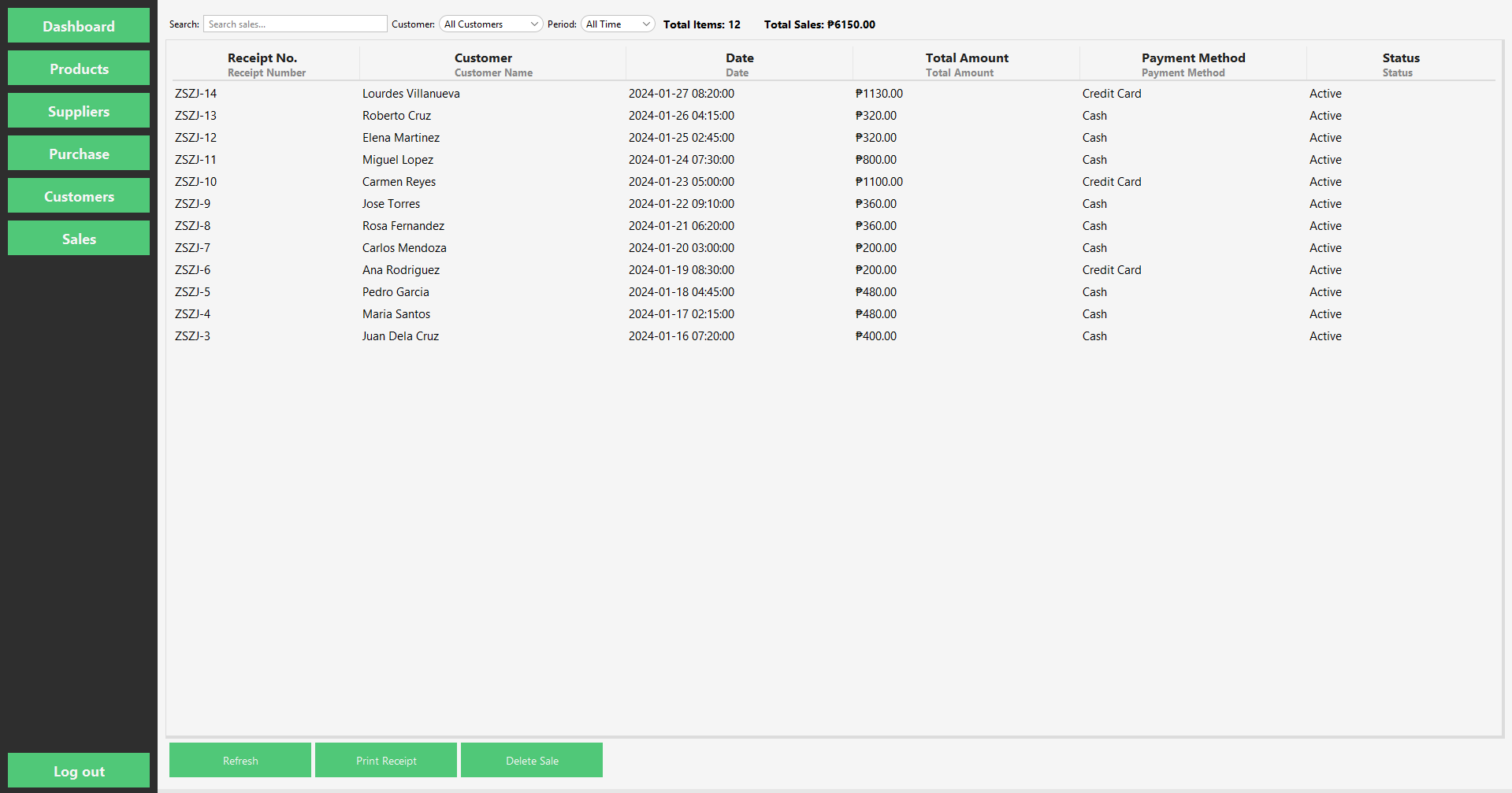The image size is (1512, 793).
Task: Open the All Time period dropdown
Action: pos(617,24)
